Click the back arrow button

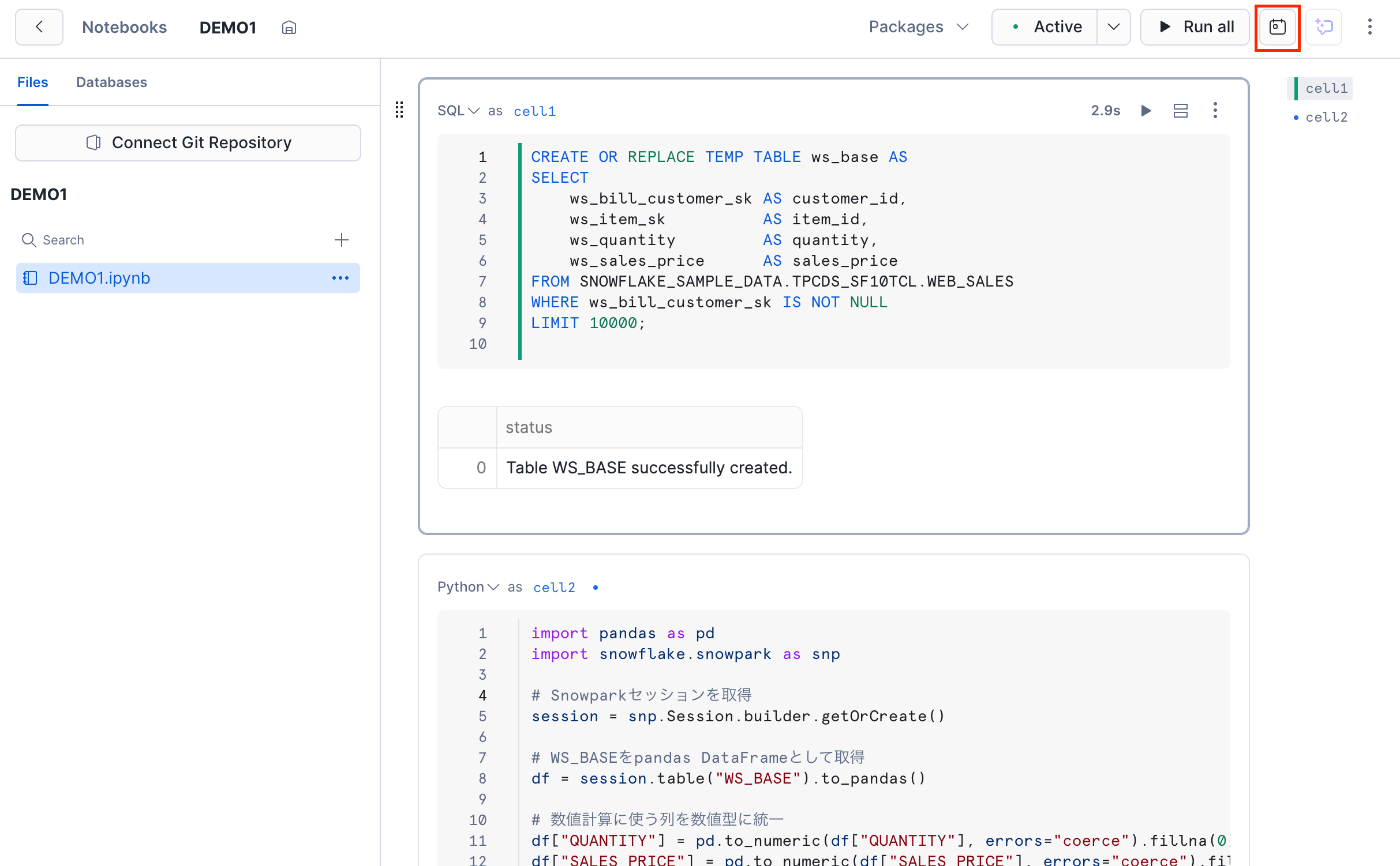39,27
